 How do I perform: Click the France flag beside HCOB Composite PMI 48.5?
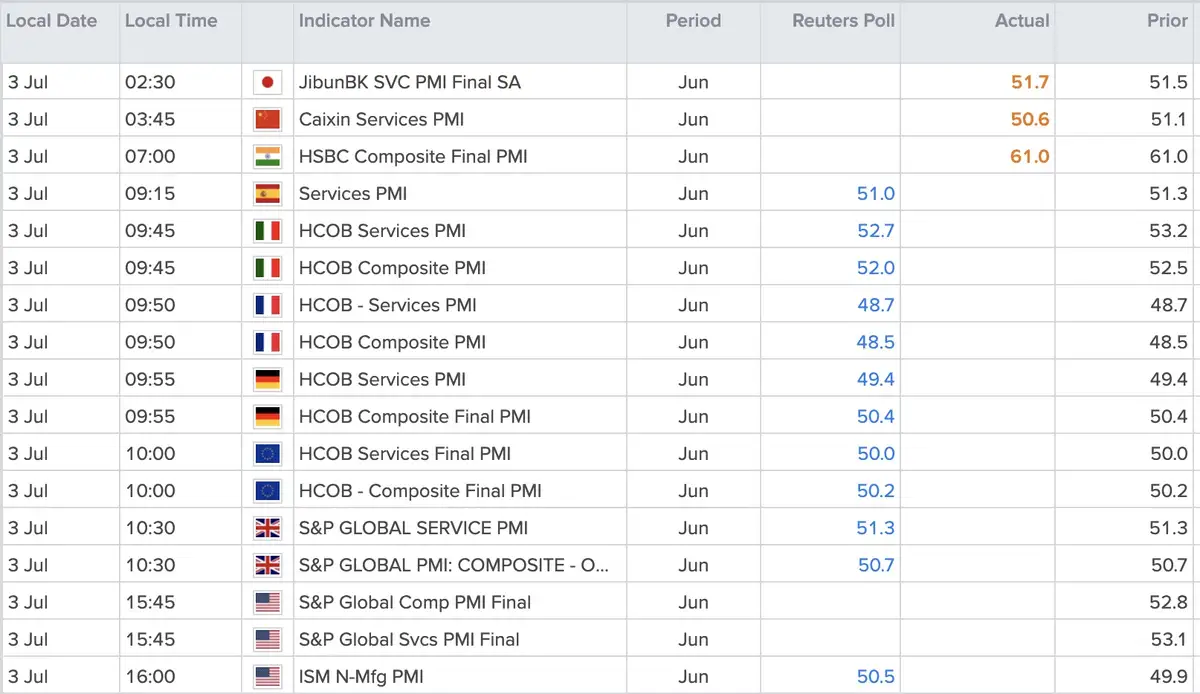[x=267, y=342]
